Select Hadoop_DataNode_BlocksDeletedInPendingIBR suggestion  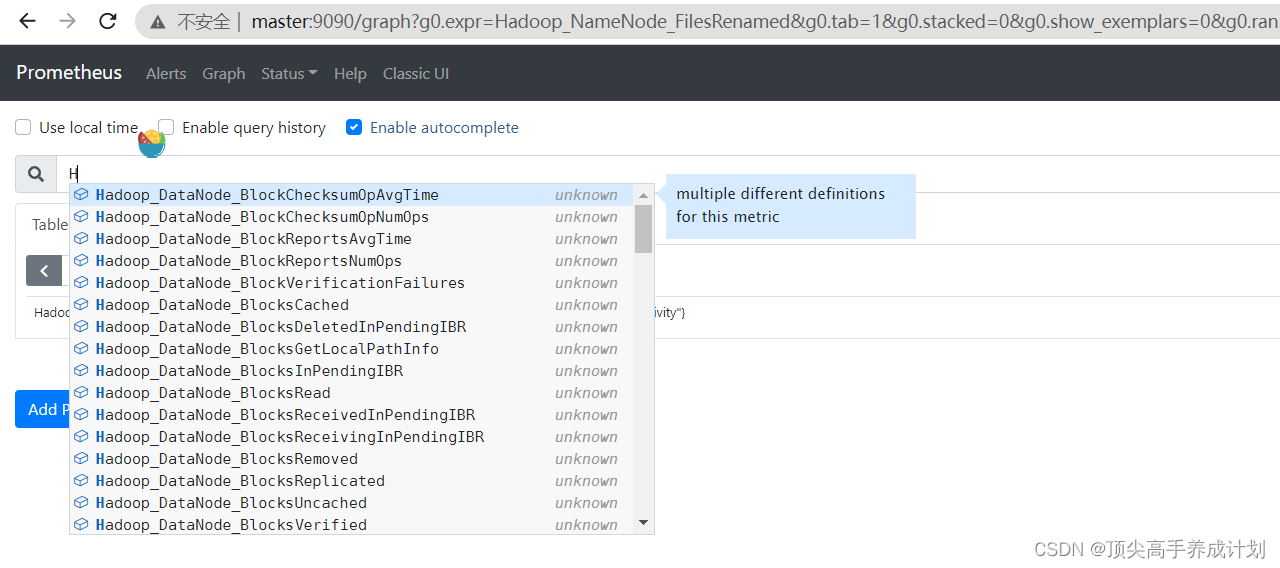click(352, 327)
